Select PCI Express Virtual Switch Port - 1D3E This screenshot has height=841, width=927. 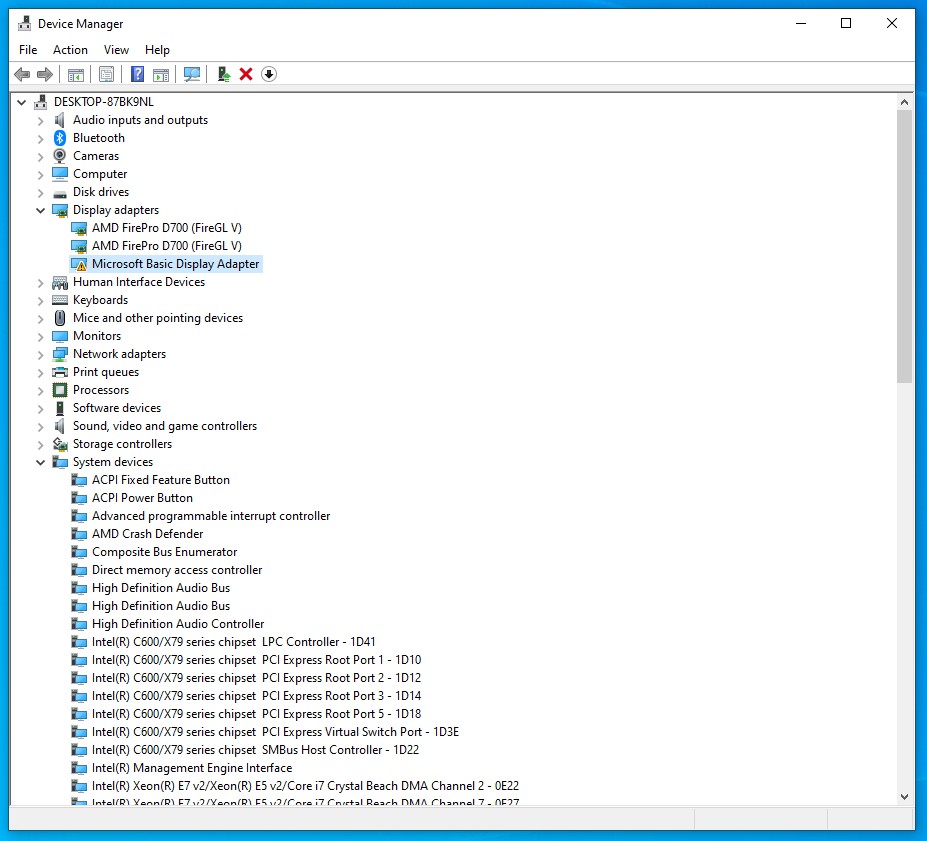point(275,732)
